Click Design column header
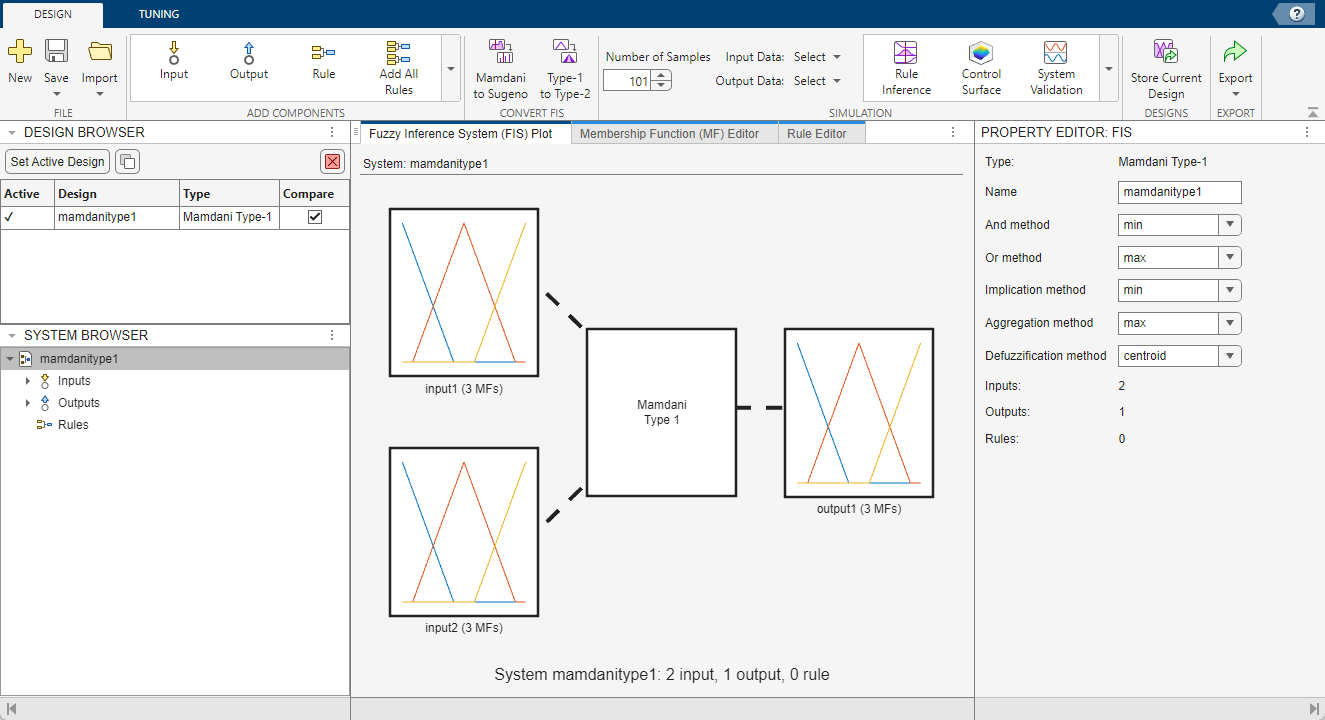Screen dimensions: 1325x720 tap(117, 194)
